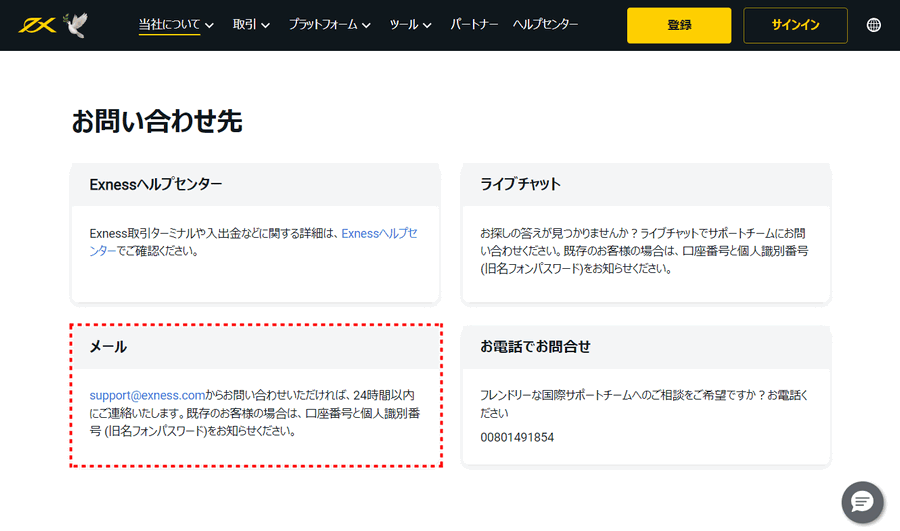Click the white dove icon beside logo
Viewport: 900px width, 531px height.
pos(76,25)
